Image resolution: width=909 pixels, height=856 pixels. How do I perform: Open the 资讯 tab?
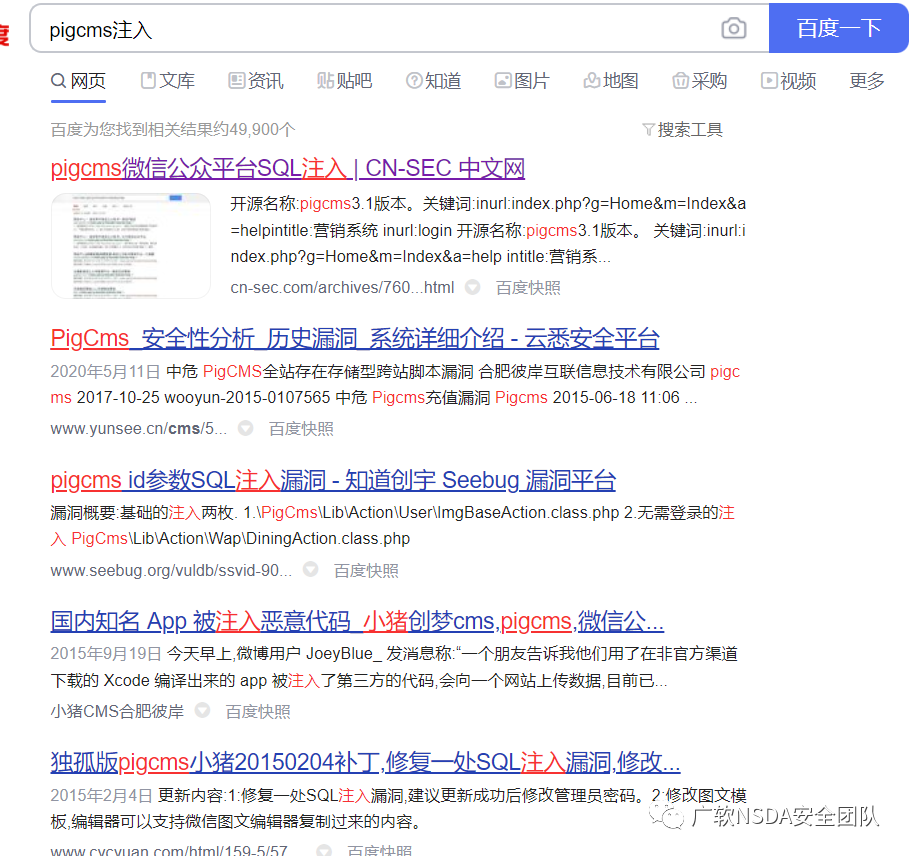pyautogui.click(x=256, y=81)
